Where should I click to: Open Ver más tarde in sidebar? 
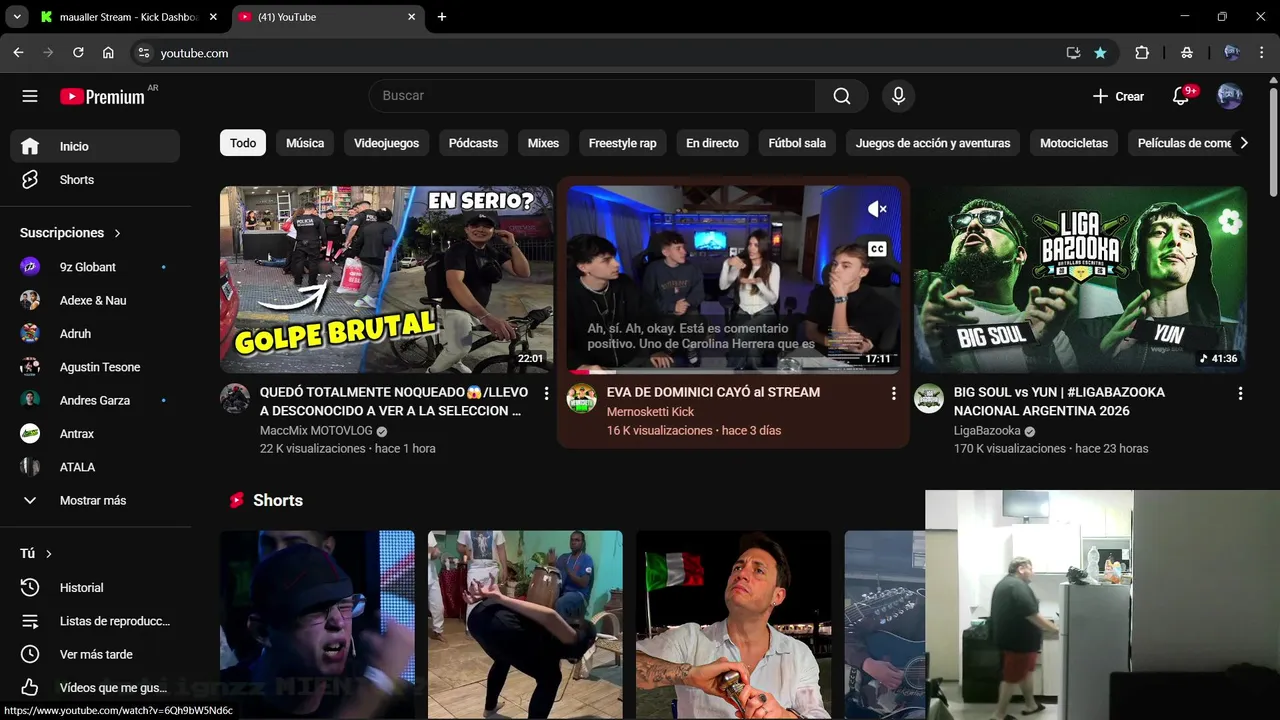tap(95, 654)
